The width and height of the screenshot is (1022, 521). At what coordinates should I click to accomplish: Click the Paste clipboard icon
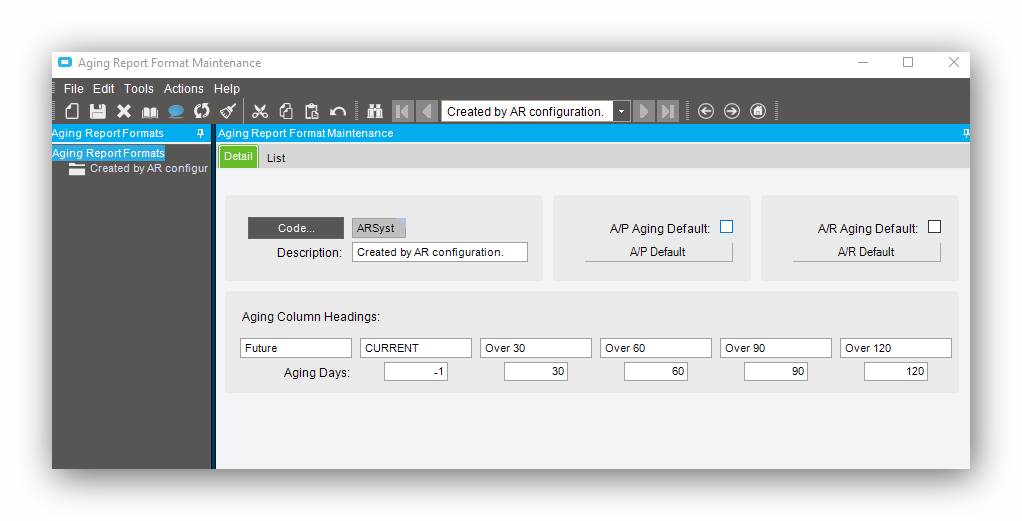pos(312,112)
